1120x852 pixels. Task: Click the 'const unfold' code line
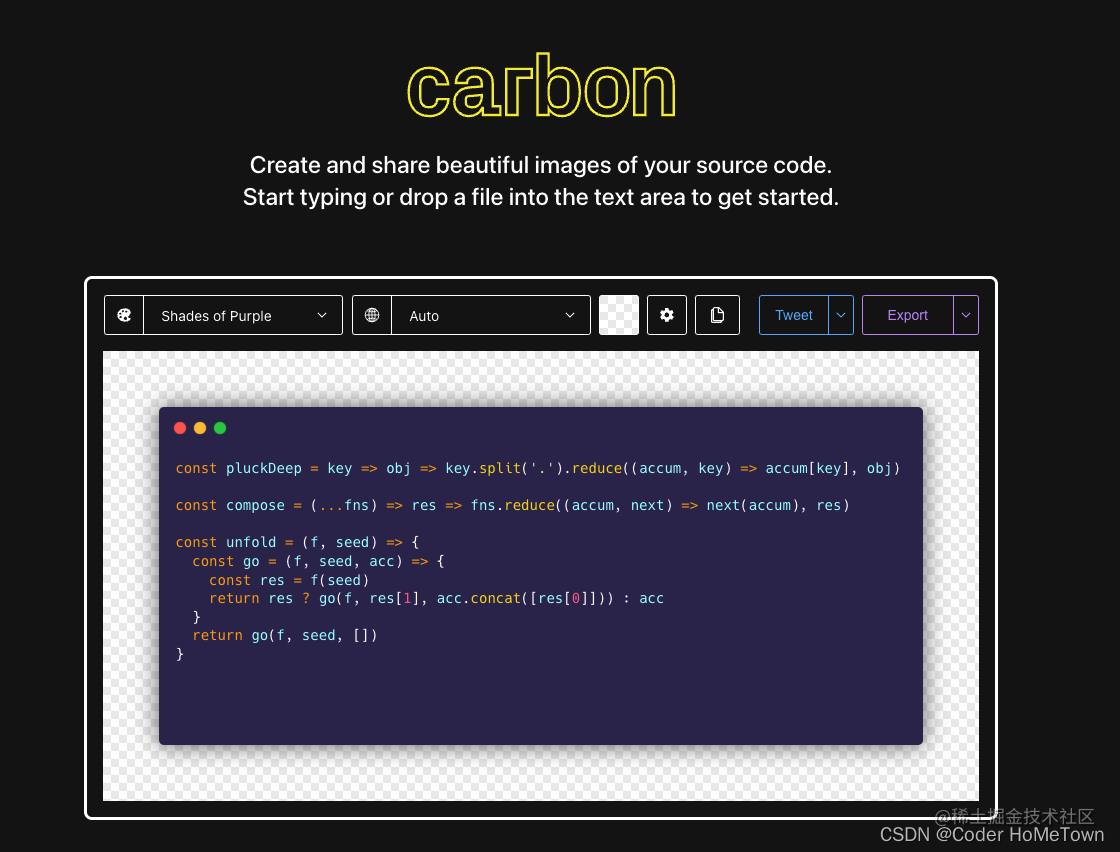point(297,542)
